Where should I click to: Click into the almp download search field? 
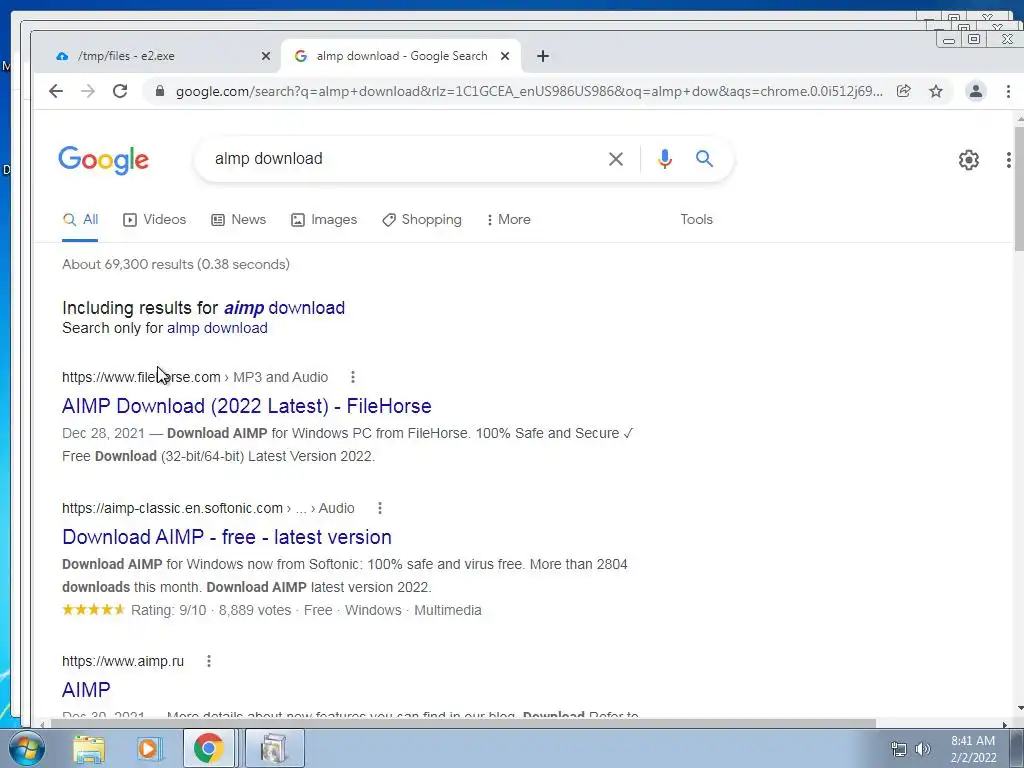click(405, 159)
